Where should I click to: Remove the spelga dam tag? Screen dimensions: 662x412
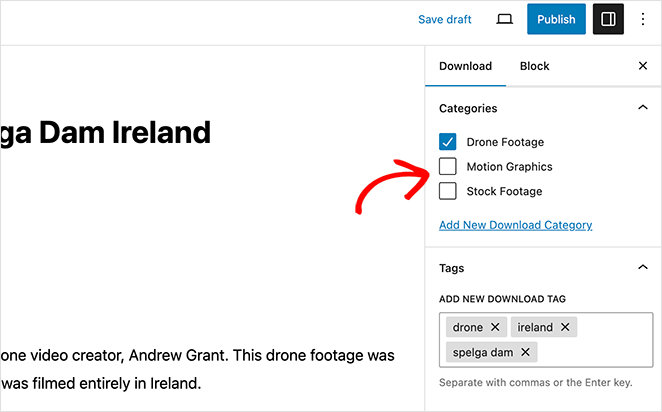[525, 352]
